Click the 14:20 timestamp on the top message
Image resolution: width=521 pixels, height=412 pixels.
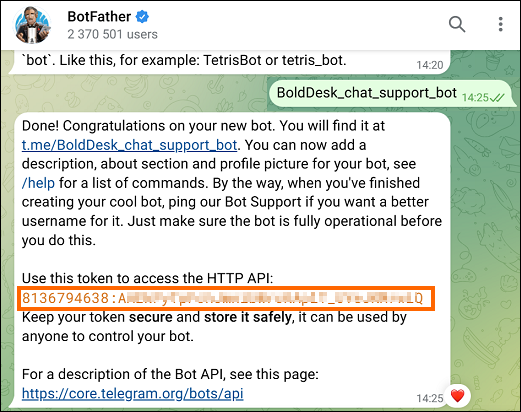click(430, 65)
